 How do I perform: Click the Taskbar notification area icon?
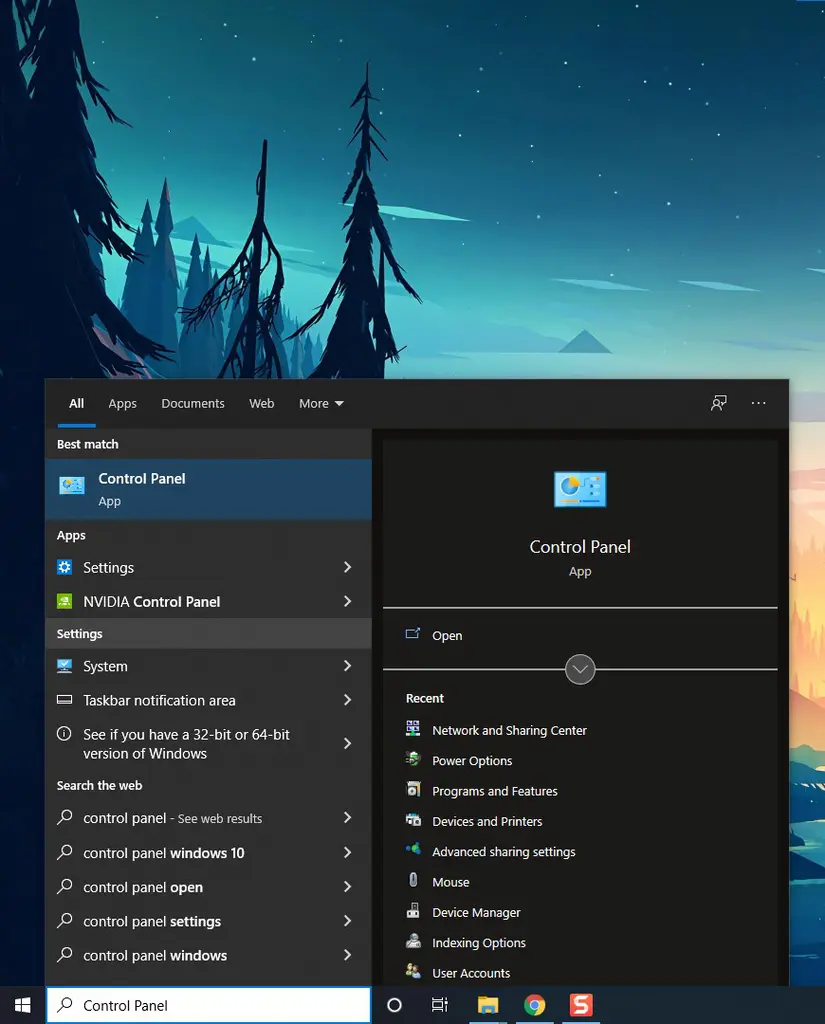65,700
